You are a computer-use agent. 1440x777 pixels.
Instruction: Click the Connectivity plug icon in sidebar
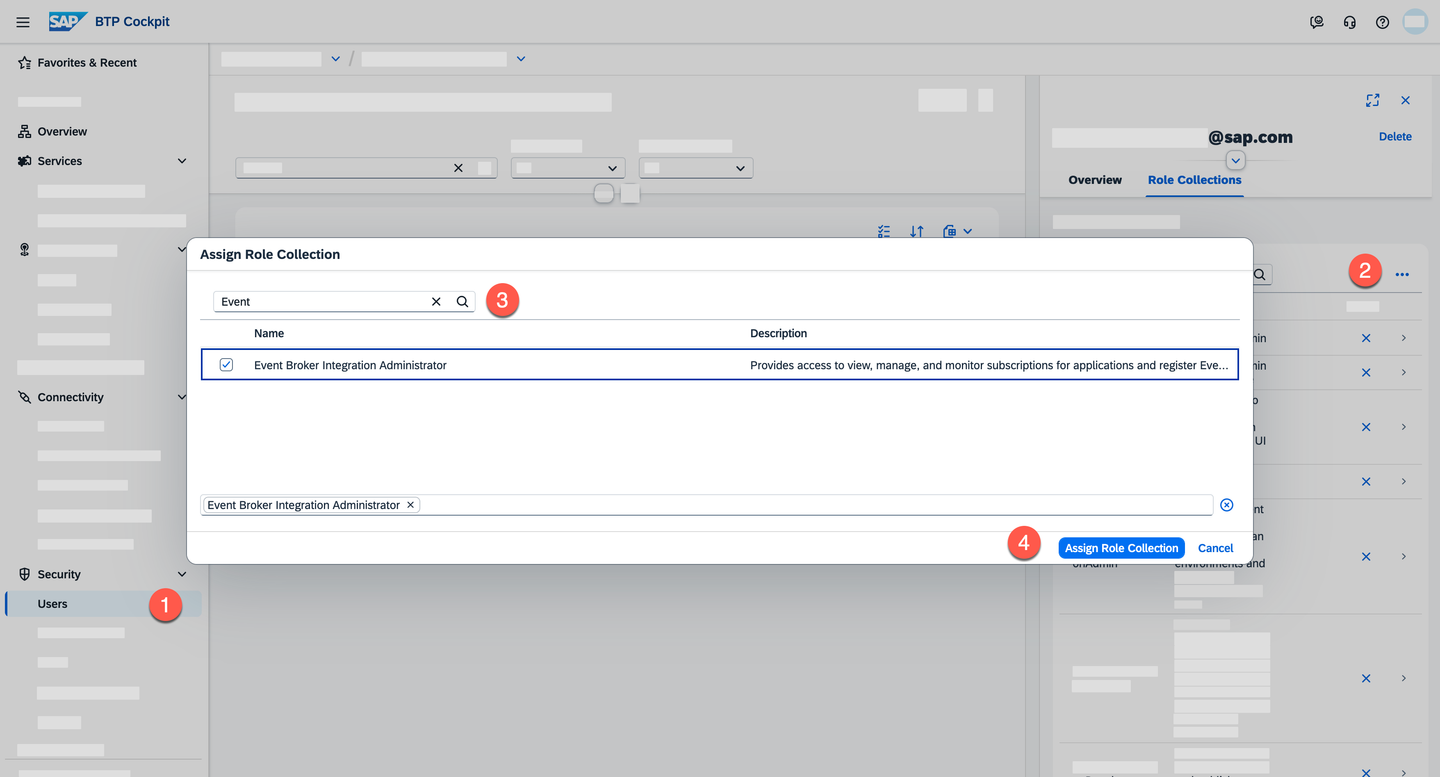pos(25,397)
